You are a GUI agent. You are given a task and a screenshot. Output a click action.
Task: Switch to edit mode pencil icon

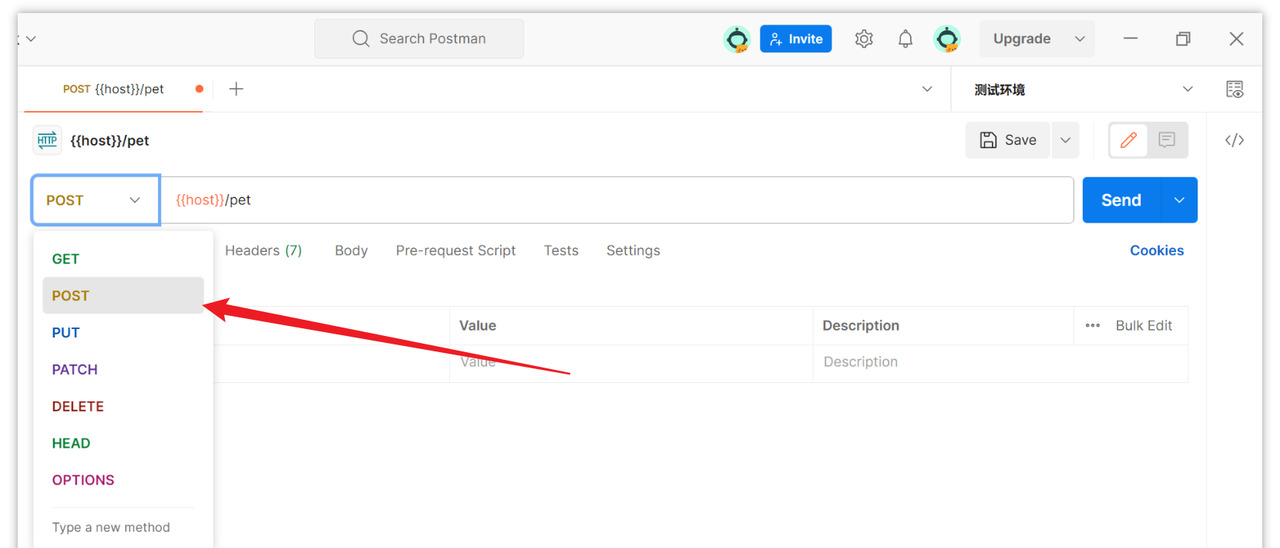click(x=1129, y=140)
